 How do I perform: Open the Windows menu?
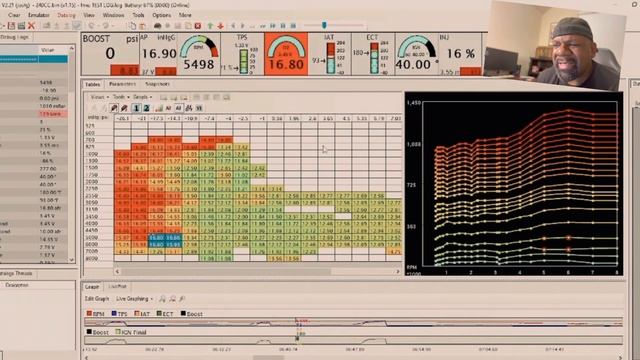113,15
